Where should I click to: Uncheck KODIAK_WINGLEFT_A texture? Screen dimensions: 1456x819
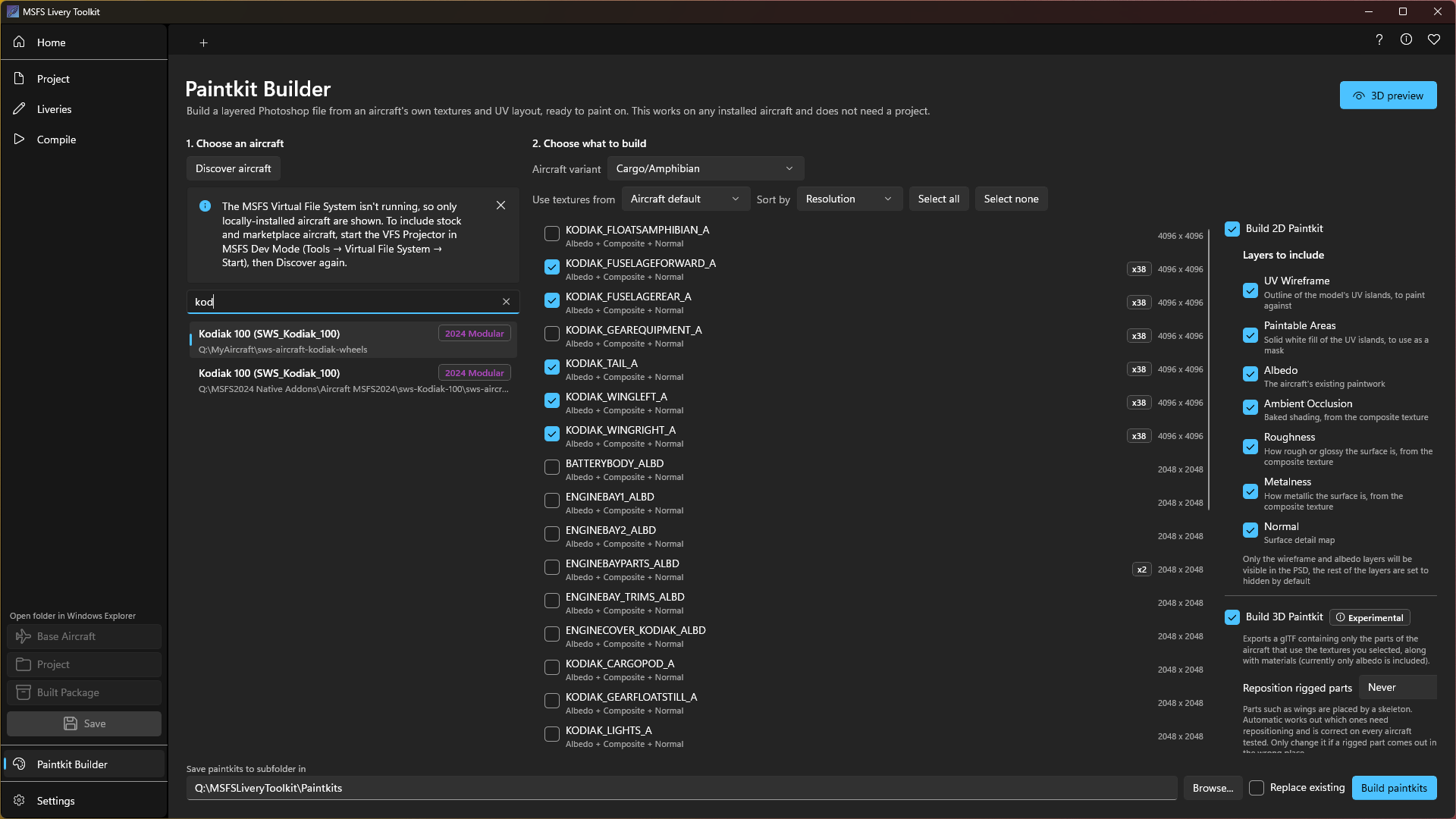[552, 400]
